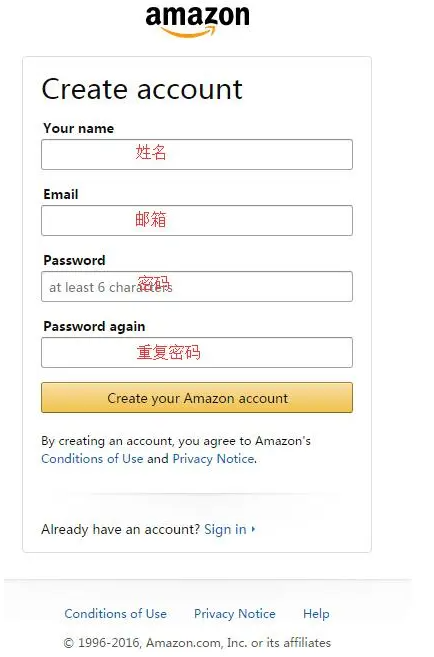Open footer Privacy Notice link
Screen dimensions: 434x657
click(x=235, y=614)
